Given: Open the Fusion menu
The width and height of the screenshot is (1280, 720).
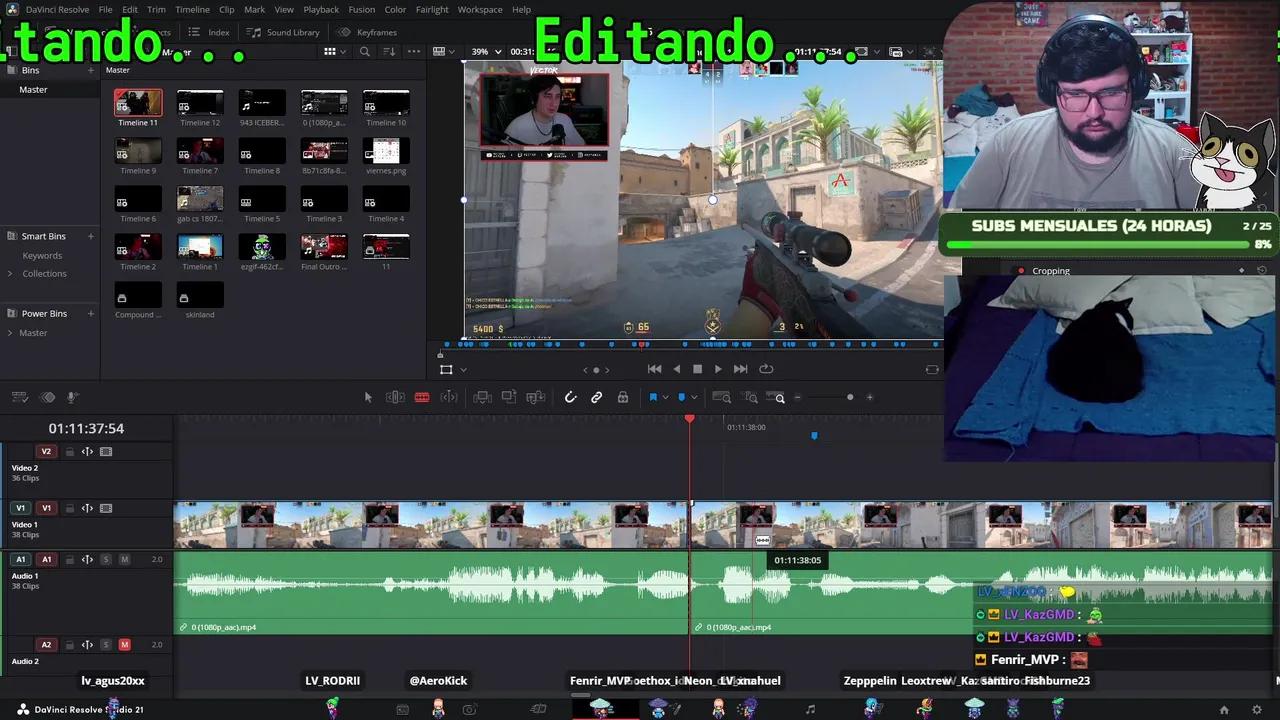Looking at the screenshot, I should pos(362,9).
